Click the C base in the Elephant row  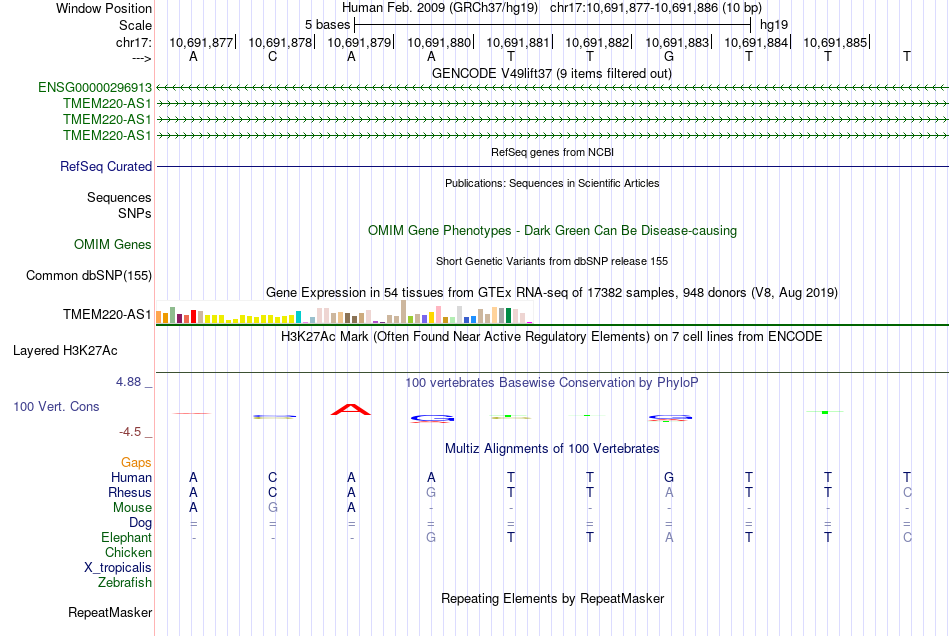(x=907, y=537)
